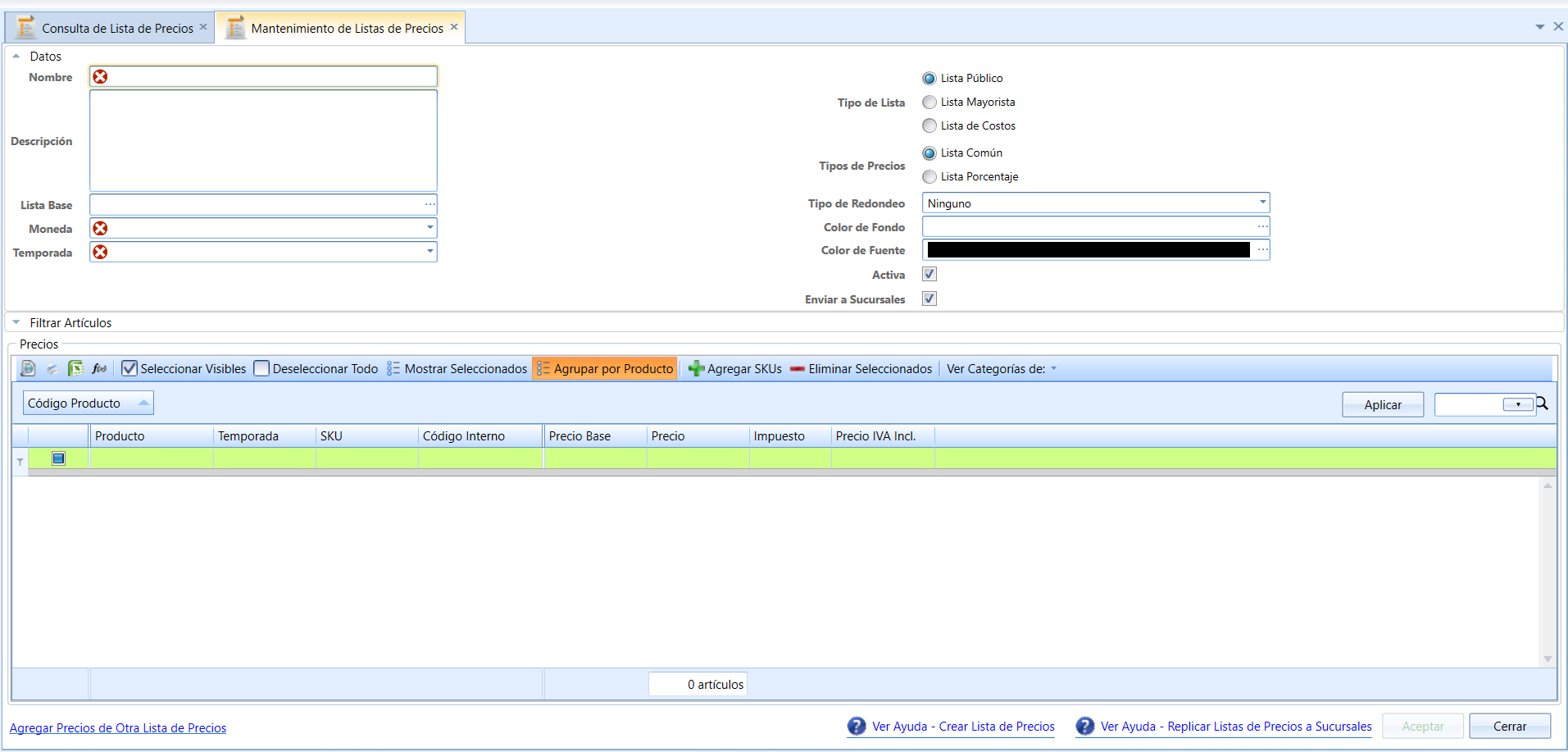Click help icon for Replicar Listas de Precios
Screen dimensions: 1568x752
click(1085, 726)
